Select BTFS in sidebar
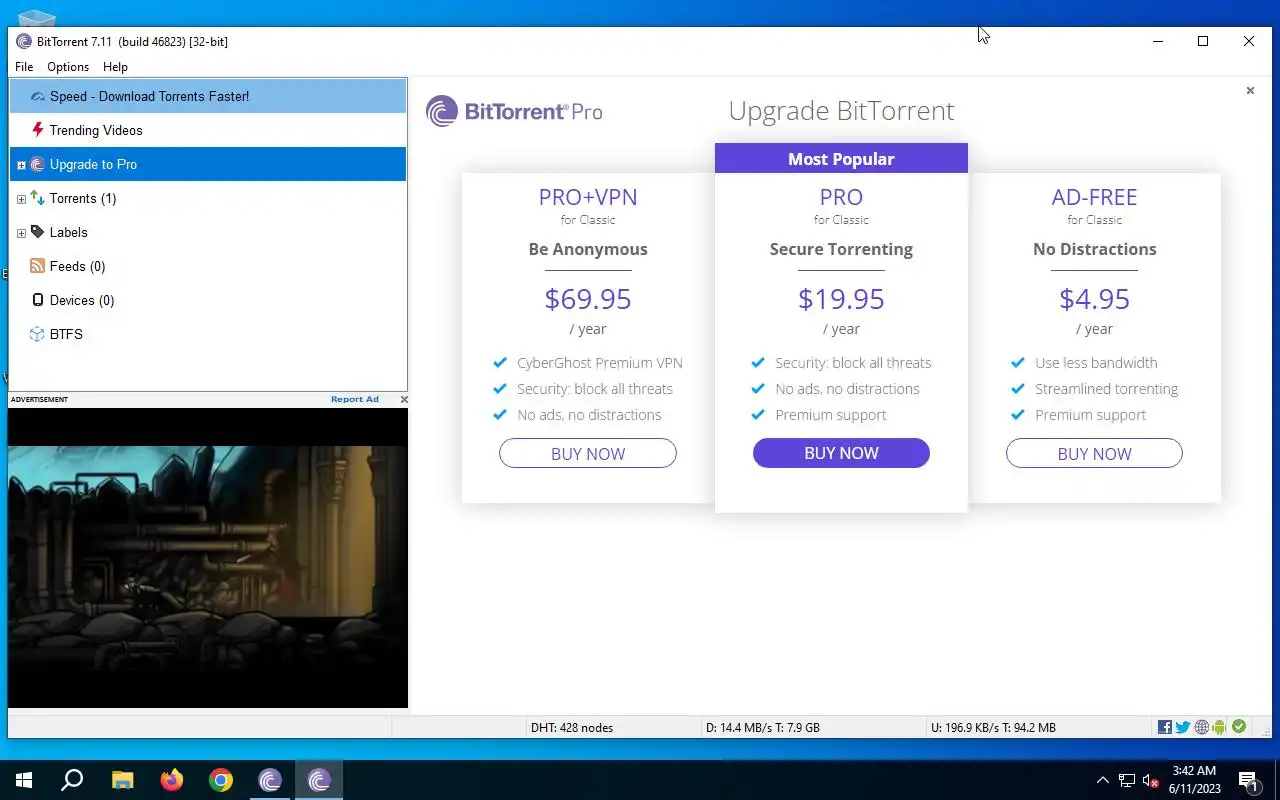Viewport: 1280px width, 800px height. click(x=208, y=334)
